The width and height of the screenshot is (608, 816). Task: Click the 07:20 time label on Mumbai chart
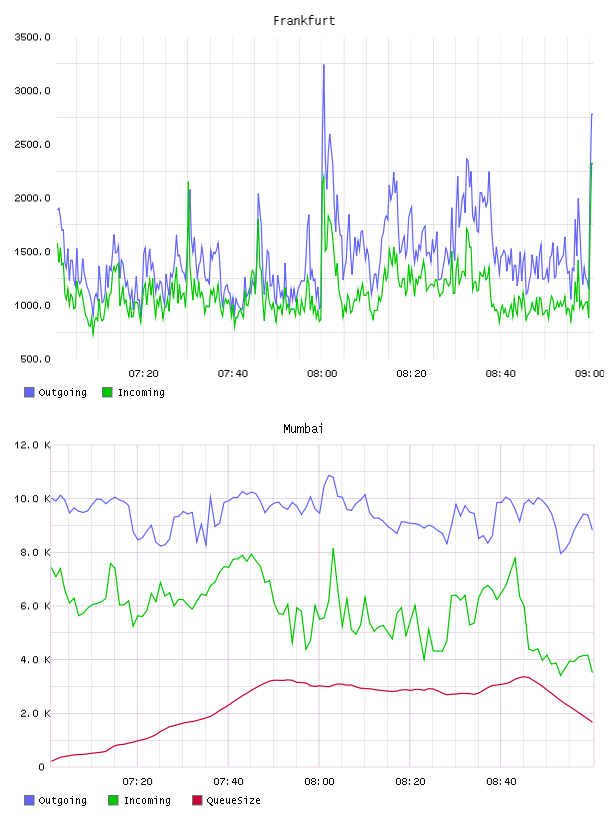137,781
